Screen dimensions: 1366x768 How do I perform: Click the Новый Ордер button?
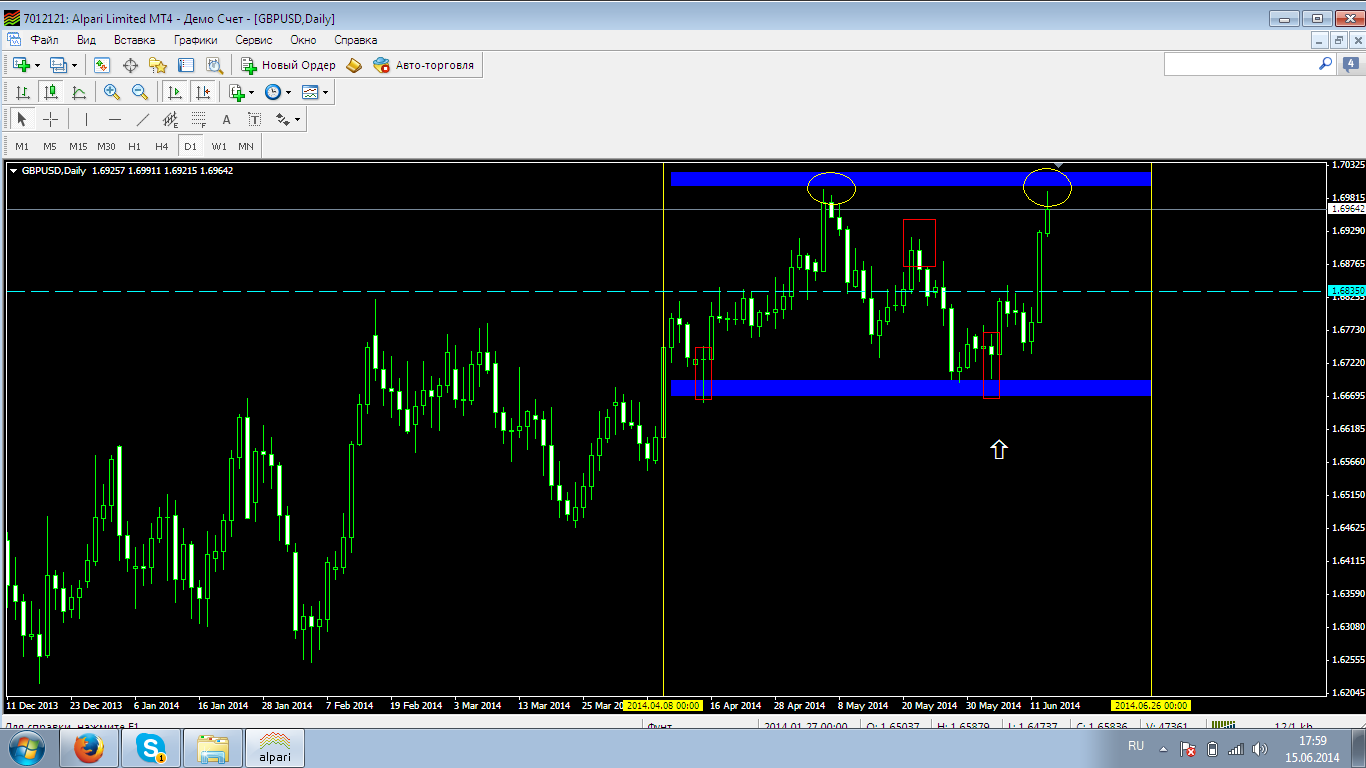pos(288,65)
